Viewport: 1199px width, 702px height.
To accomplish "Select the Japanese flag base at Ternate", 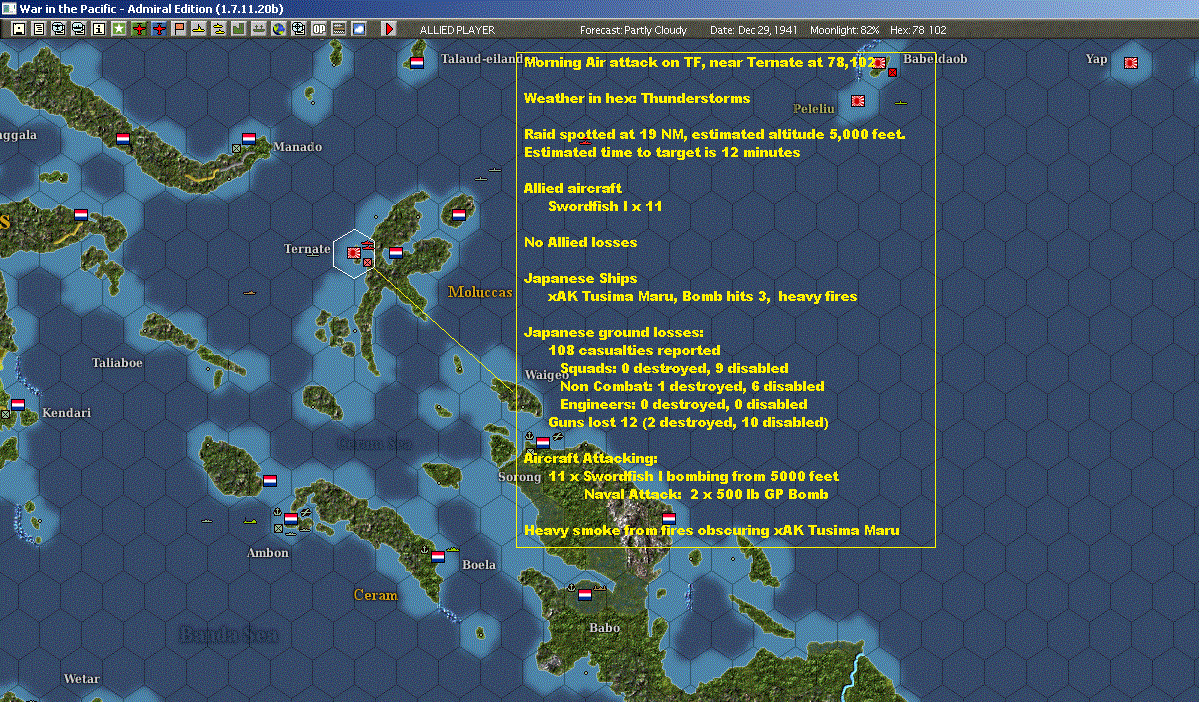I will coord(353,252).
